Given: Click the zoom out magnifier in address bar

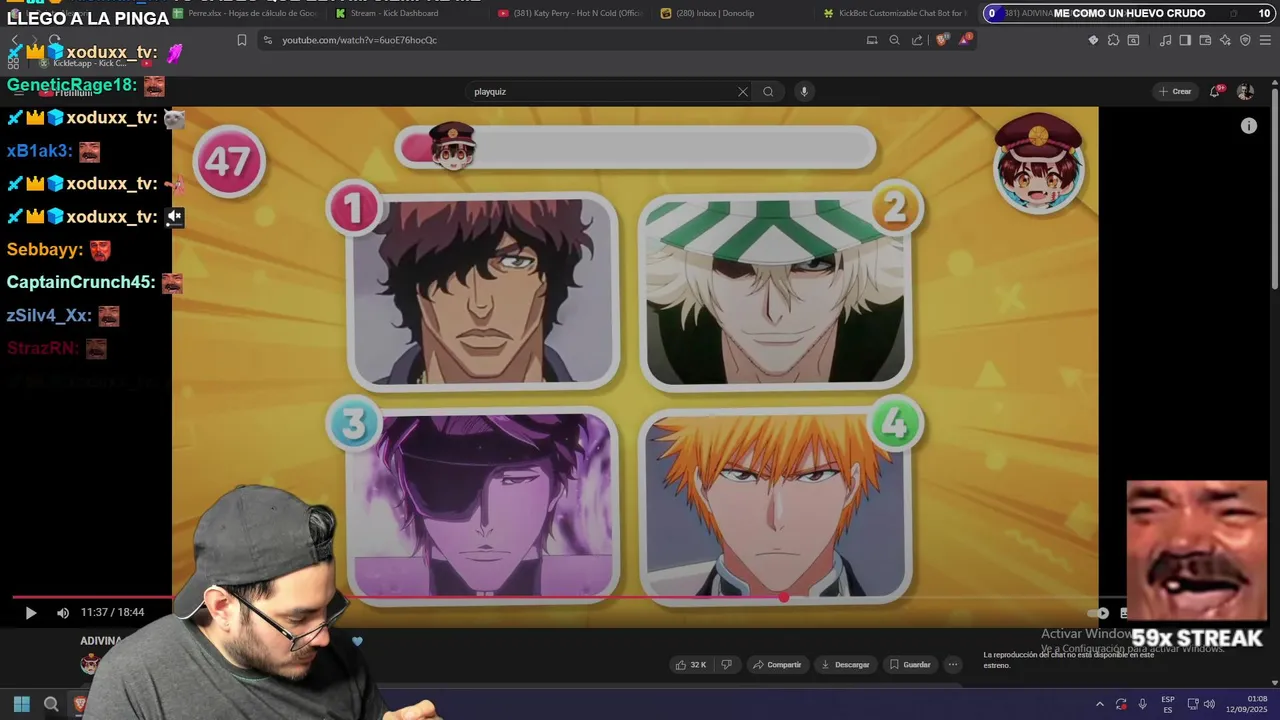Looking at the screenshot, I should [x=894, y=40].
